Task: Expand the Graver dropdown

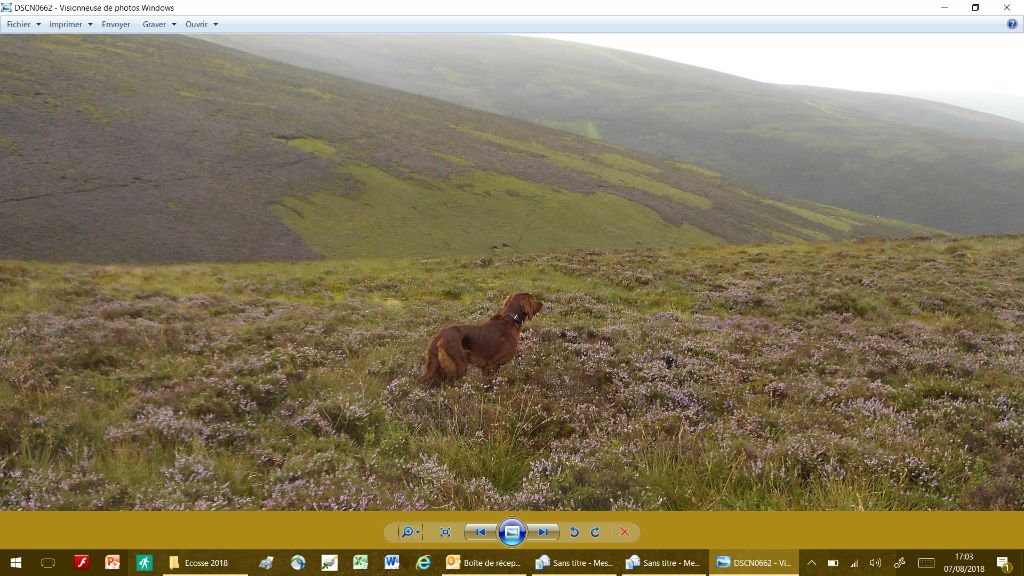Action: 159,24
